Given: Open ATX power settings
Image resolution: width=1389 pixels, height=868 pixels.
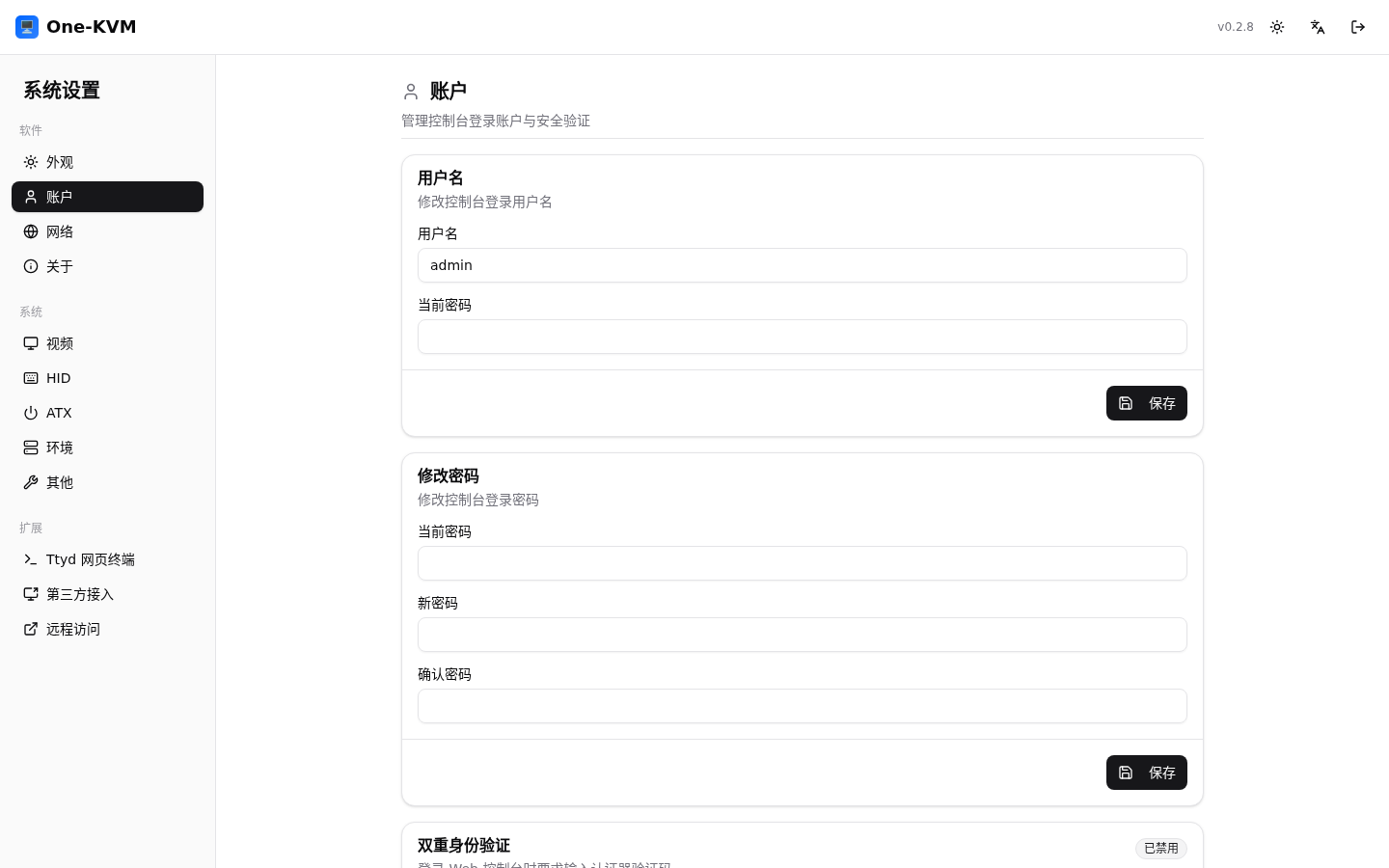Looking at the screenshot, I should (107, 413).
